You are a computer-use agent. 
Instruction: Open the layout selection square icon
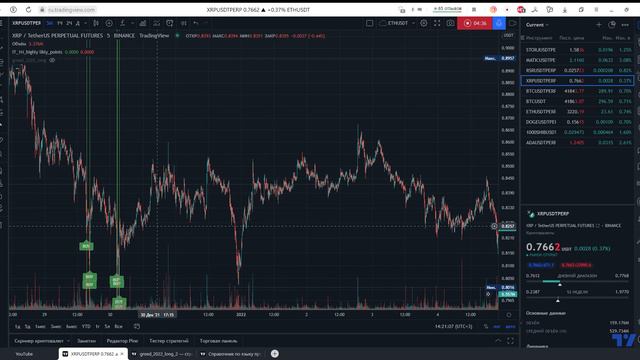[369, 23]
